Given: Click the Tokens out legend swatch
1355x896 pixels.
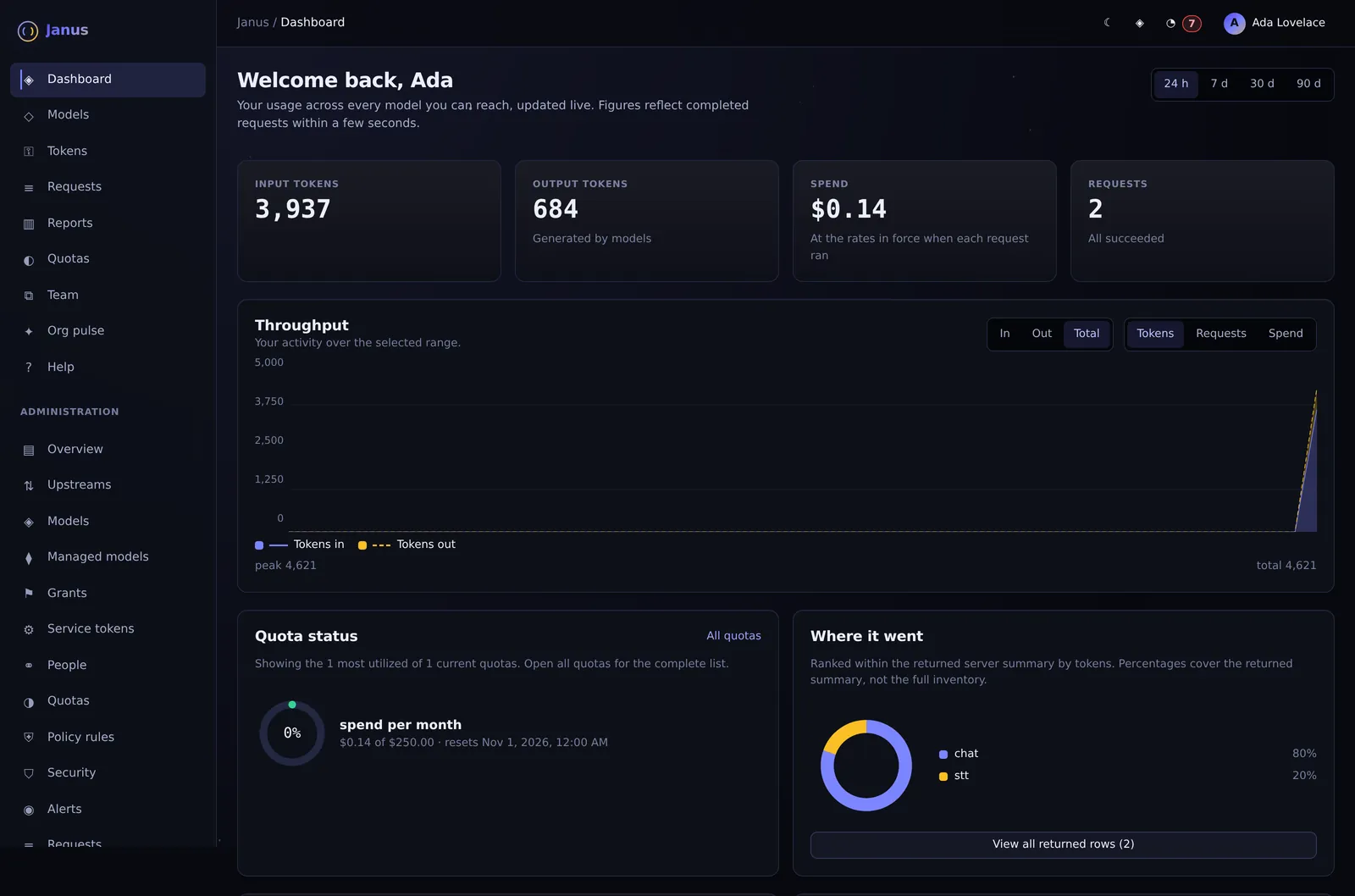Looking at the screenshot, I should click(x=362, y=545).
